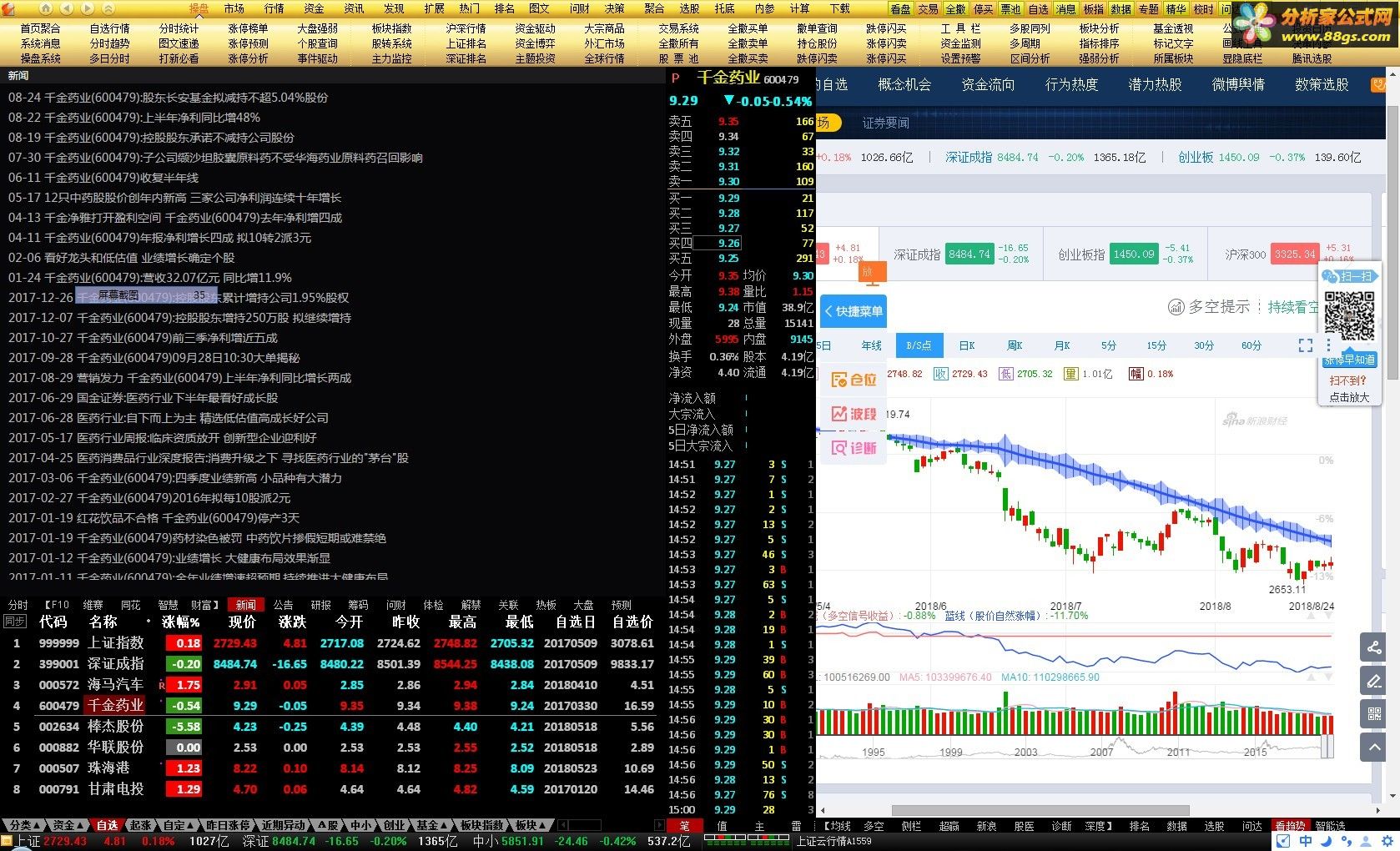Click the home icon in the title bar
1400x851 pixels.
pos(46,8)
